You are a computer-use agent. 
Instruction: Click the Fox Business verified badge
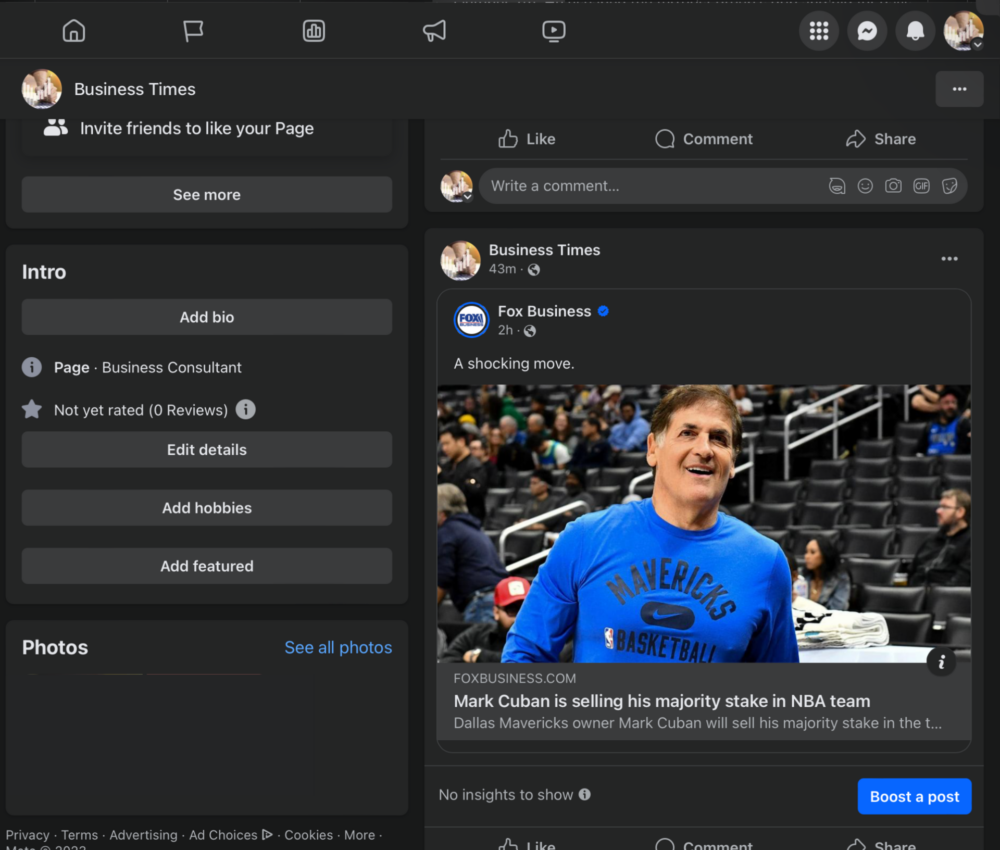pos(603,311)
